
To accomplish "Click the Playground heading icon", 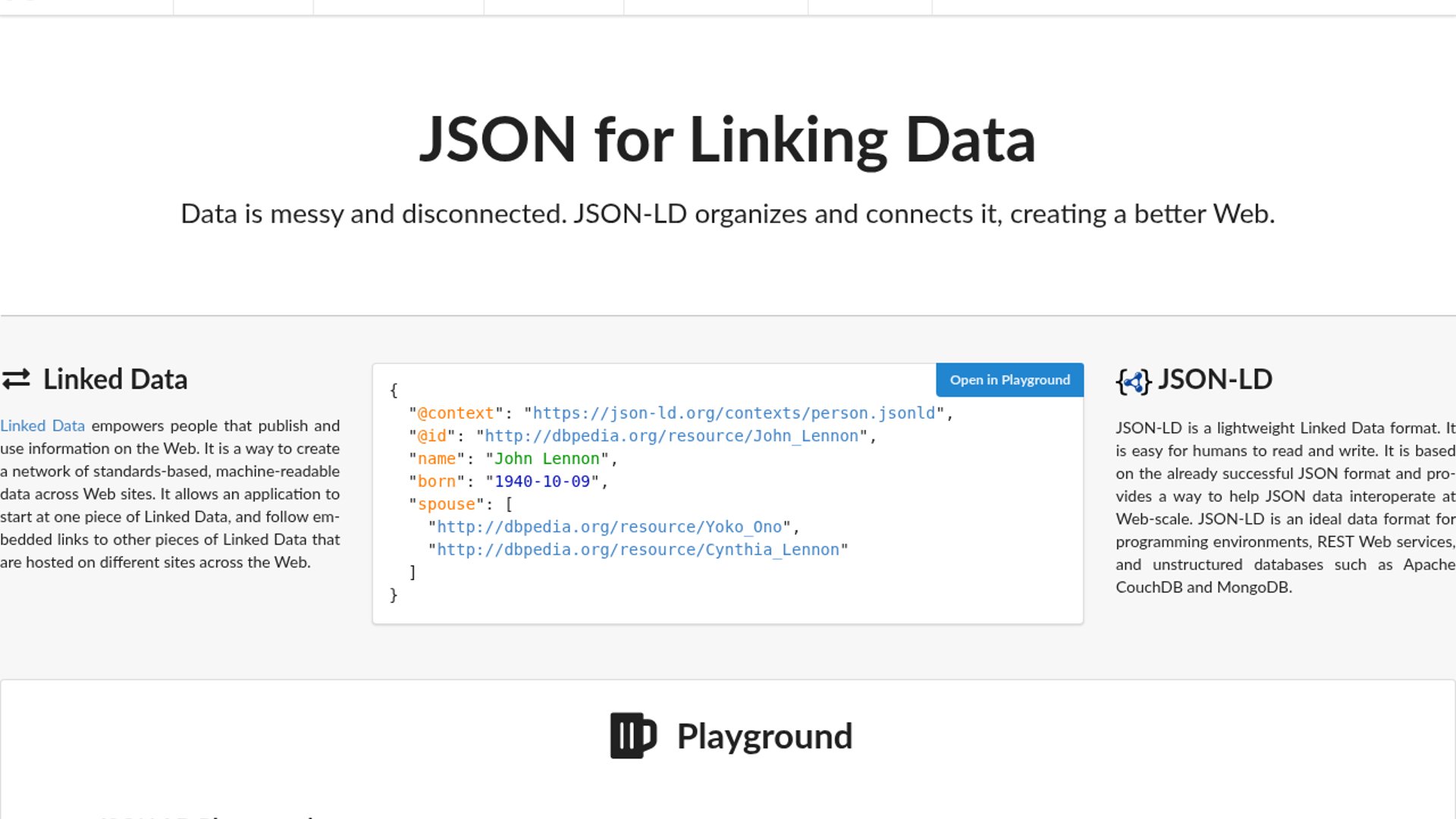I will [633, 736].
